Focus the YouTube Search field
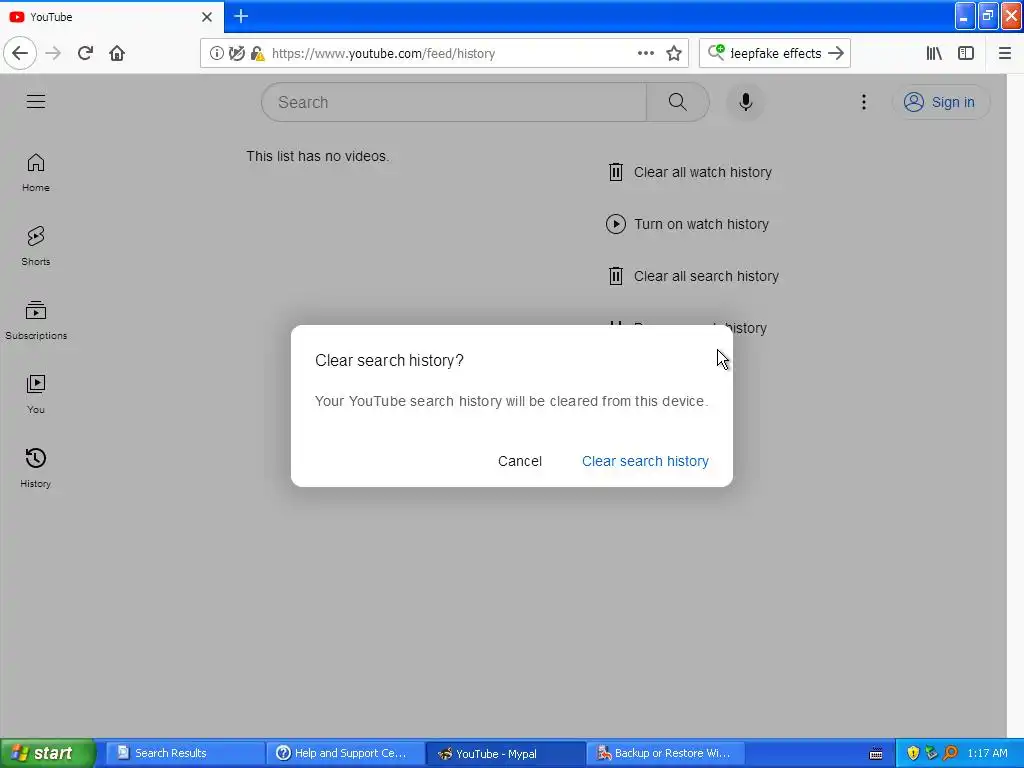The image size is (1024, 768). click(454, 102)
